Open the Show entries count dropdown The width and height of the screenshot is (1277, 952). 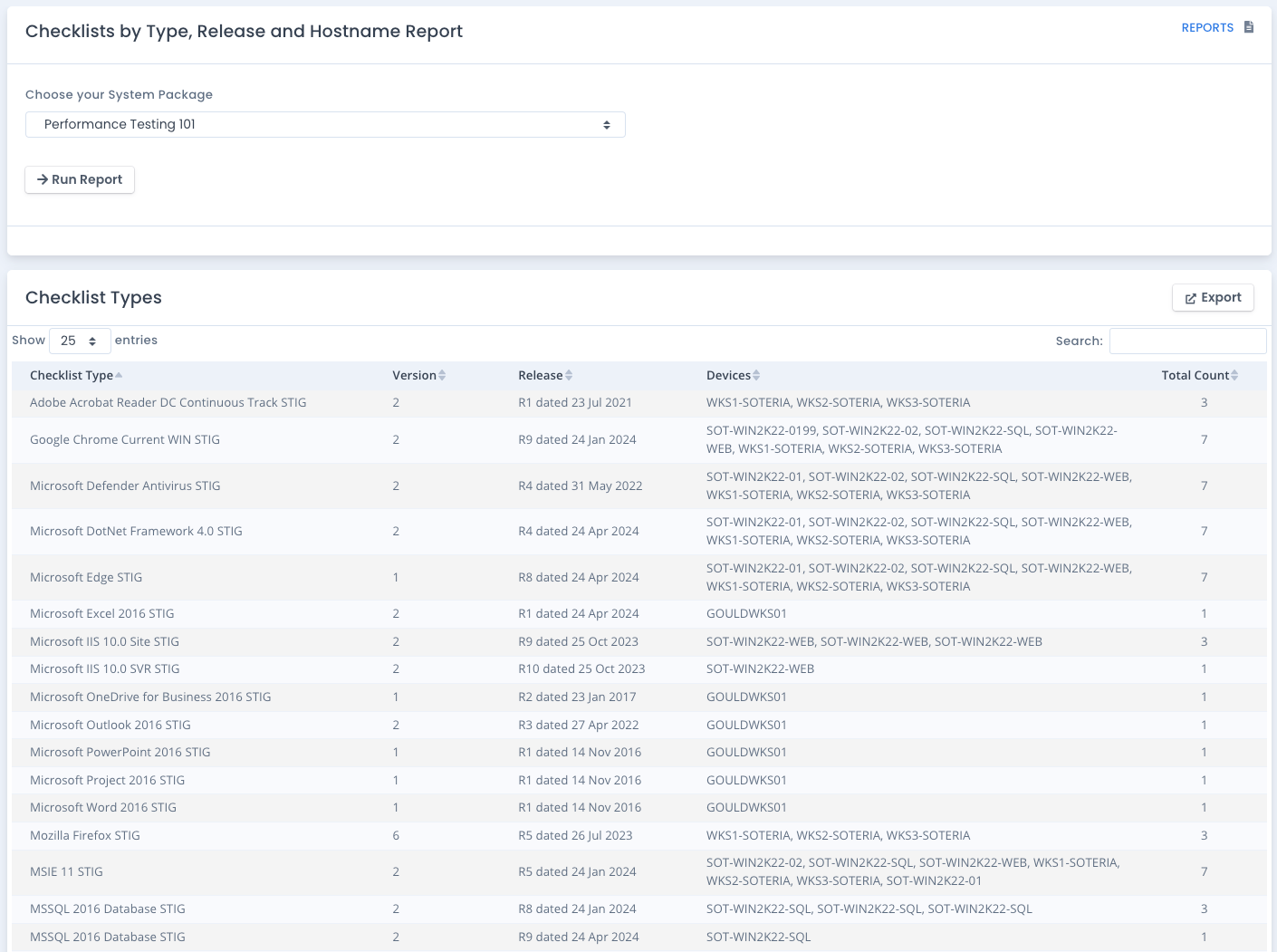[80, 341]
